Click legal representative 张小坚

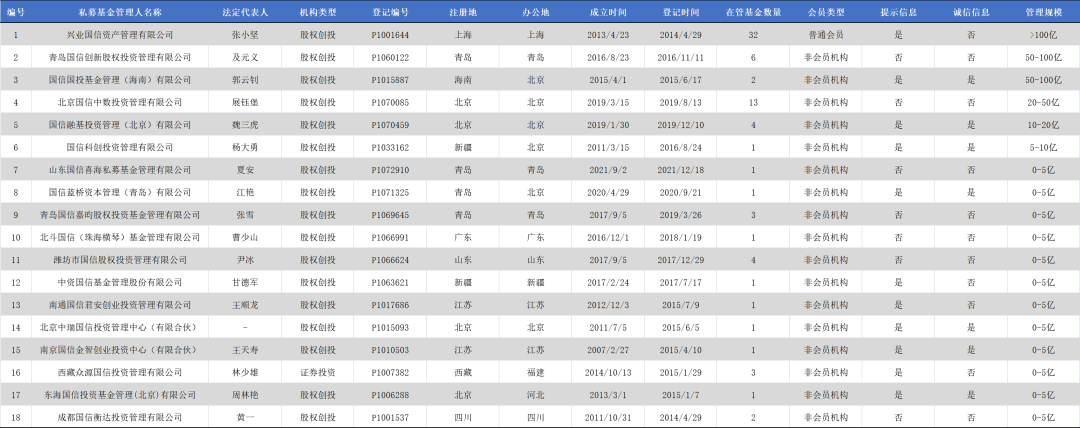point(246,34)
